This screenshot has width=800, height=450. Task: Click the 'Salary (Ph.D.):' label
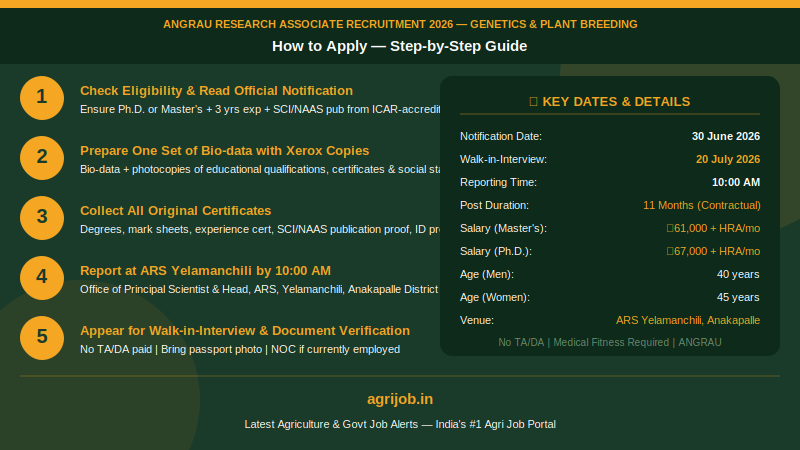(495, 251)
